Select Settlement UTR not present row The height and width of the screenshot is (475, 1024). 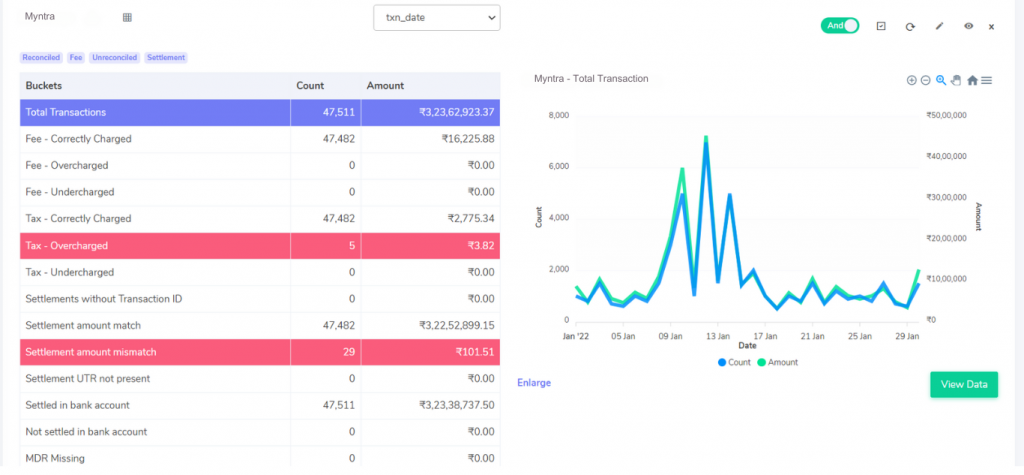pyautogui.click(x=260, y=379)
